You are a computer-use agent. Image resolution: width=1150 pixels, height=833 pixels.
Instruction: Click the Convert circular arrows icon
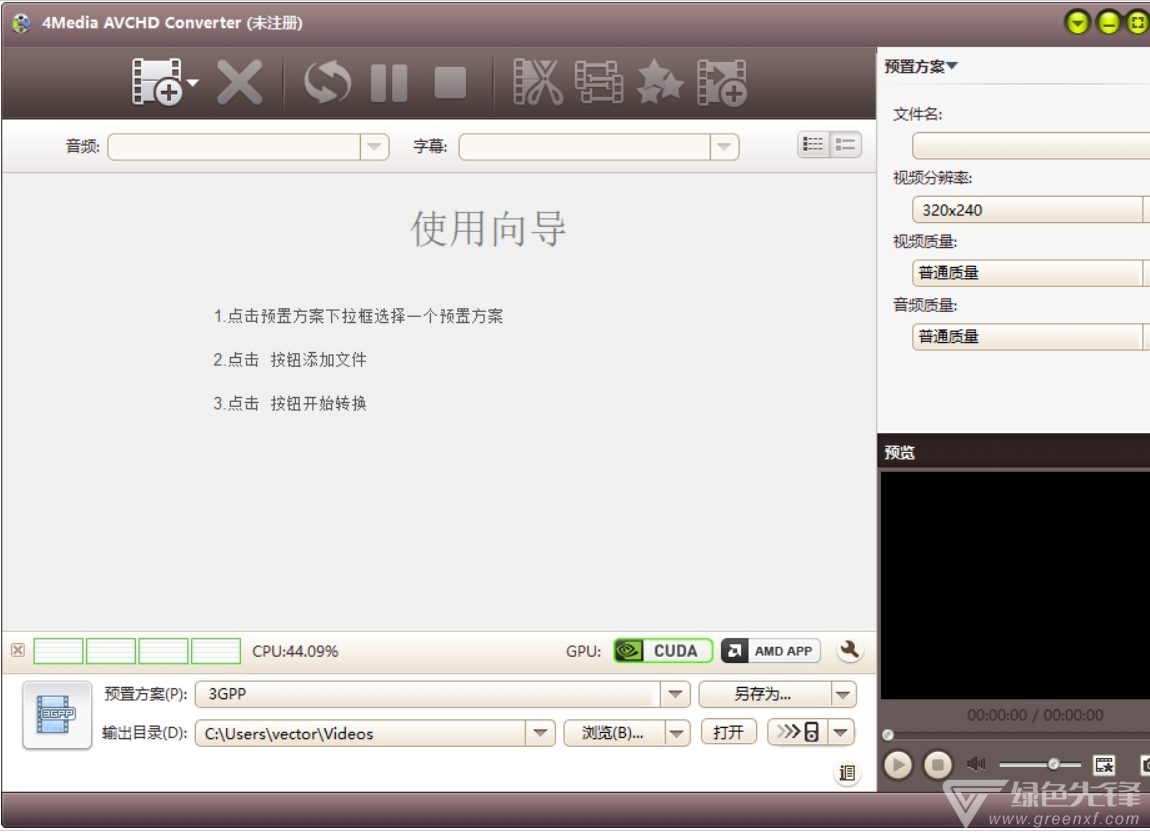click(x=327, y=82)
